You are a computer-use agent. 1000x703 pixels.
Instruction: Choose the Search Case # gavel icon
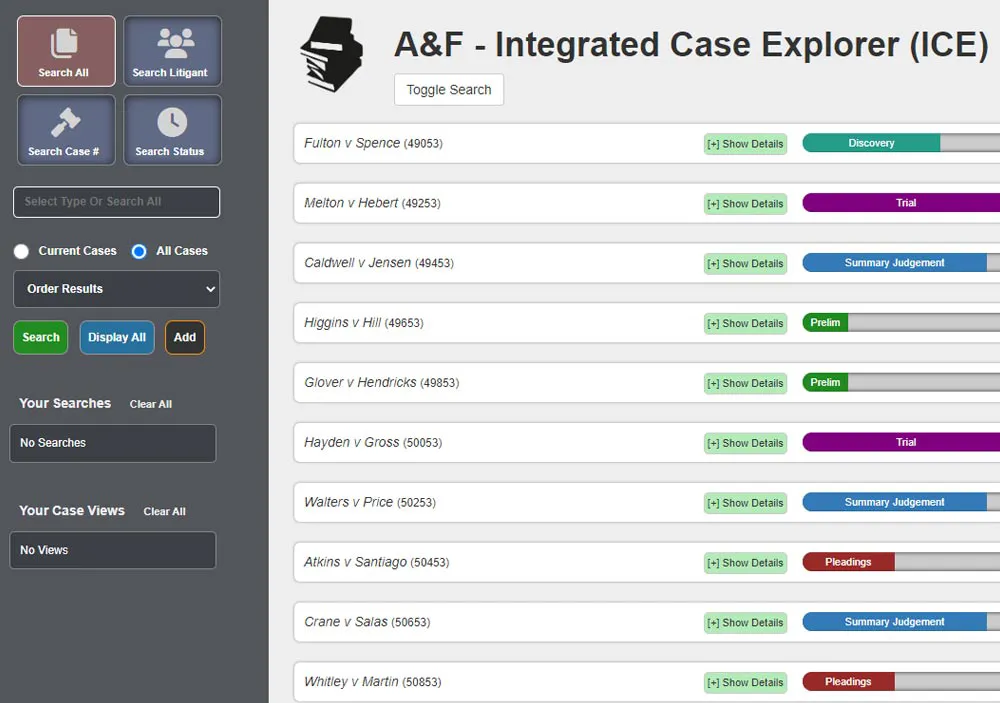click(x=65, y=121)
